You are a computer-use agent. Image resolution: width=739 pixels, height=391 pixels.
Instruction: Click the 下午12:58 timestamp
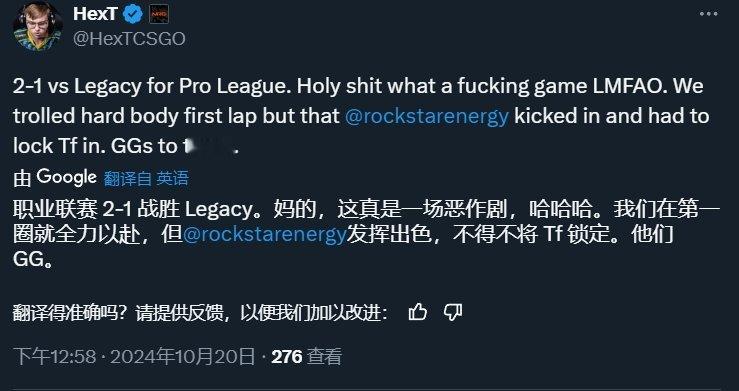pos(55,357)
